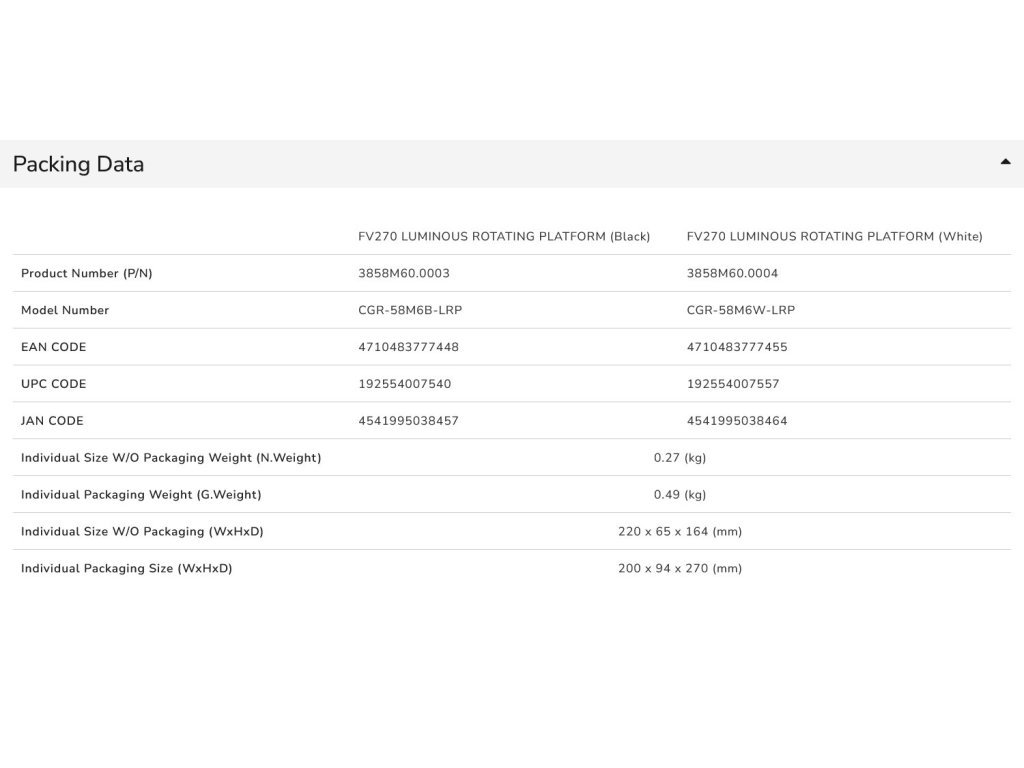Click EAN code 4710483777455

click(737, 347)
